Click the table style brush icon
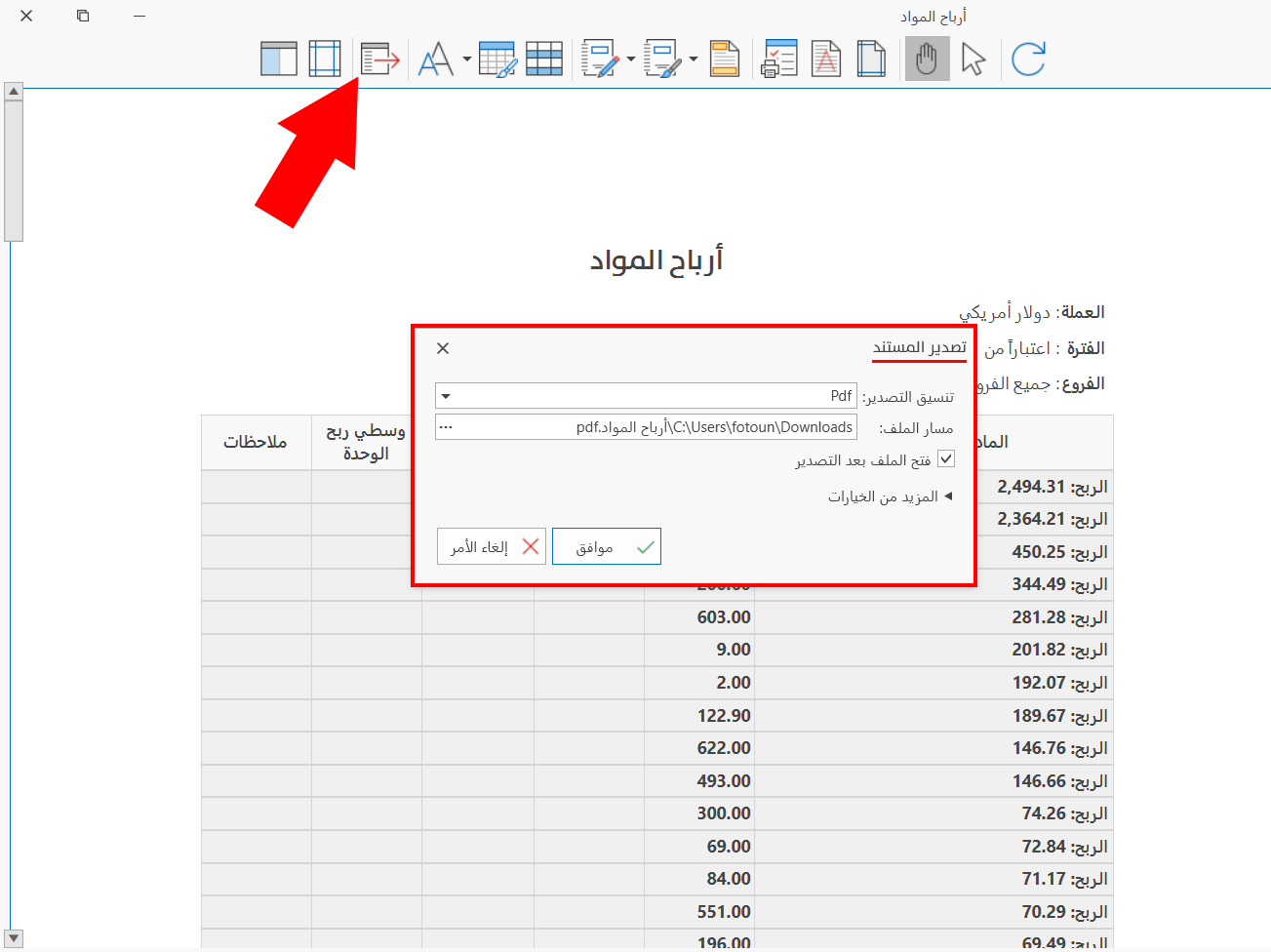The image size is (1271, 952). coord(497,59)
